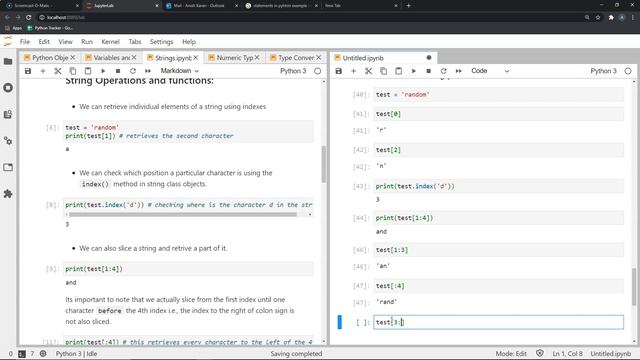Copy selected cell in Untitled notebook

point(384,71)
